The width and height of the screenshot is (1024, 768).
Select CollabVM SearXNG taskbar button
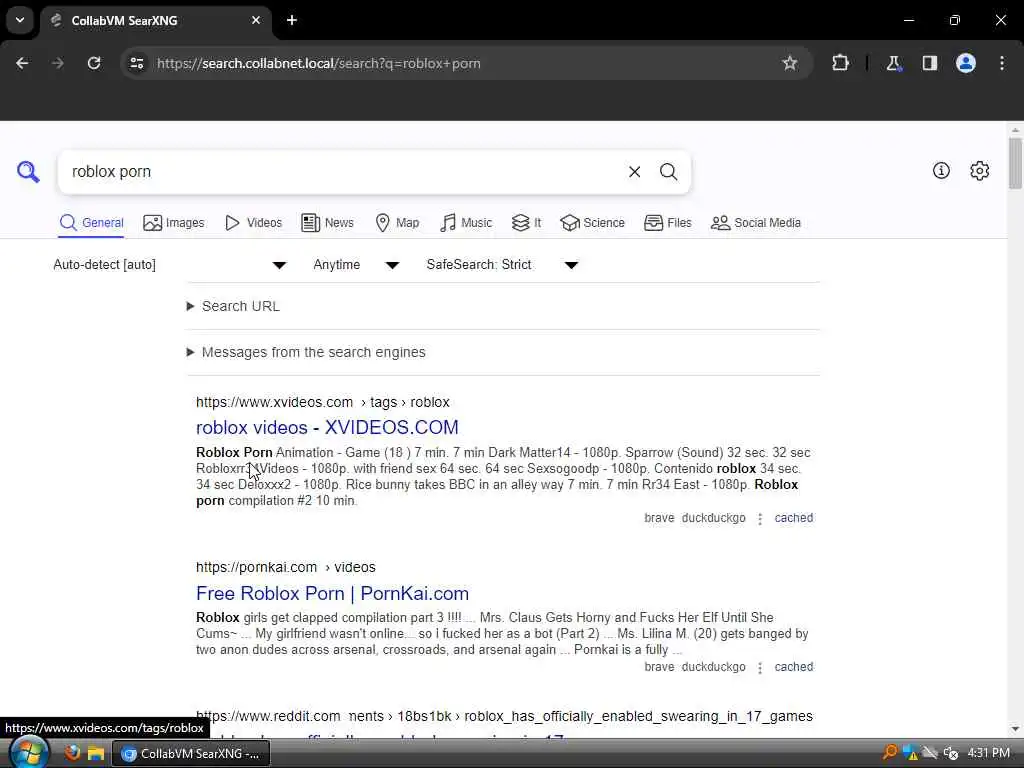[191, 754]
